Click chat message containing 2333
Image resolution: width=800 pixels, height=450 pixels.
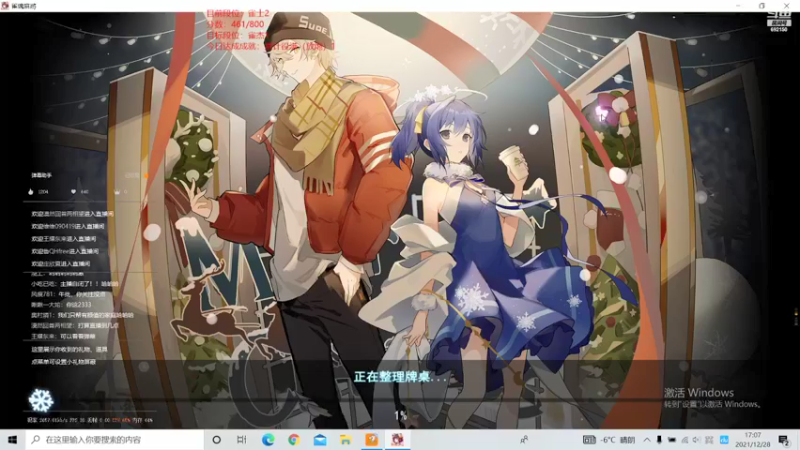coord(61,305)
